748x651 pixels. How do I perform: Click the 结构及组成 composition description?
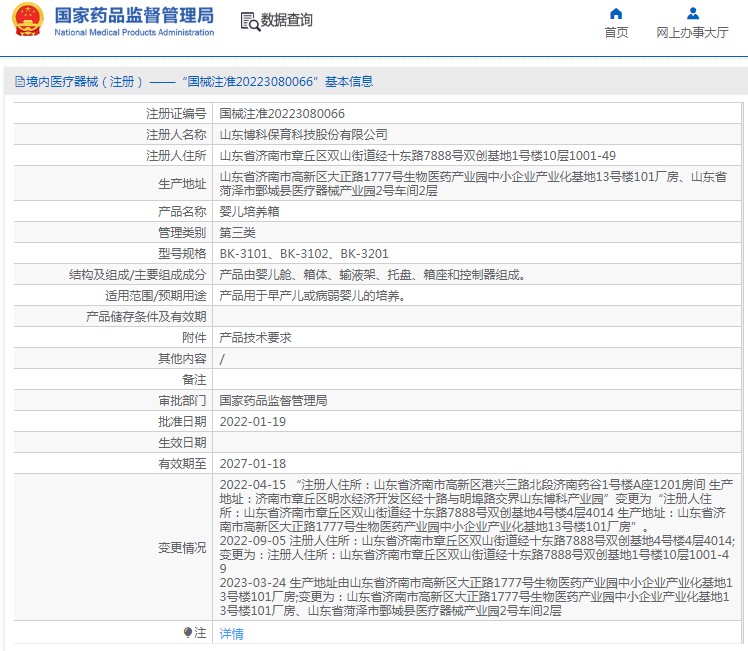373,274
